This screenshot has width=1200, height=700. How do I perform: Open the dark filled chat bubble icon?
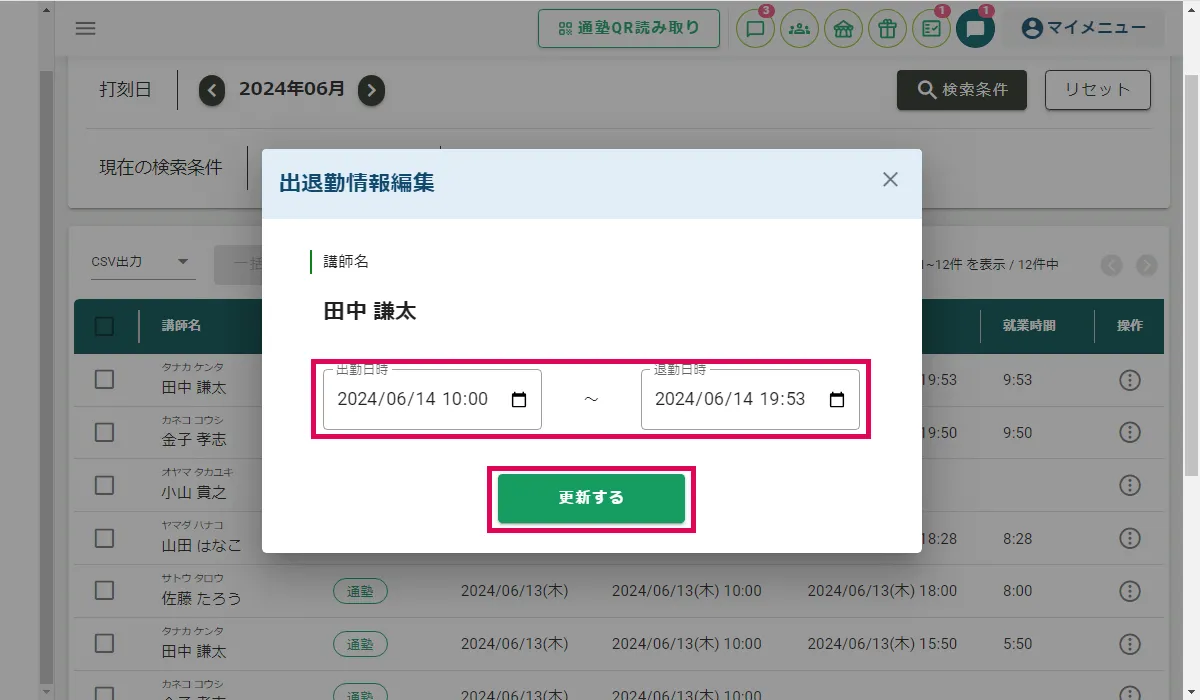pyautogui.click(x=975, y=29)
